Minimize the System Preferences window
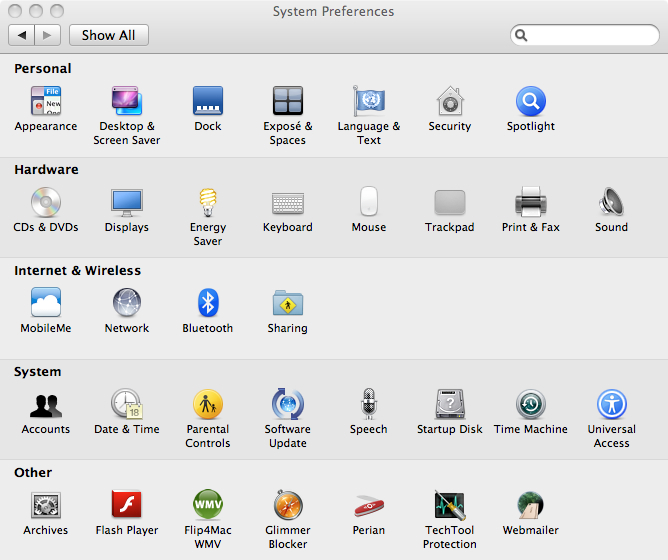Screen dimensions: 668x560 pyautogui.click(x=36, y=11)
